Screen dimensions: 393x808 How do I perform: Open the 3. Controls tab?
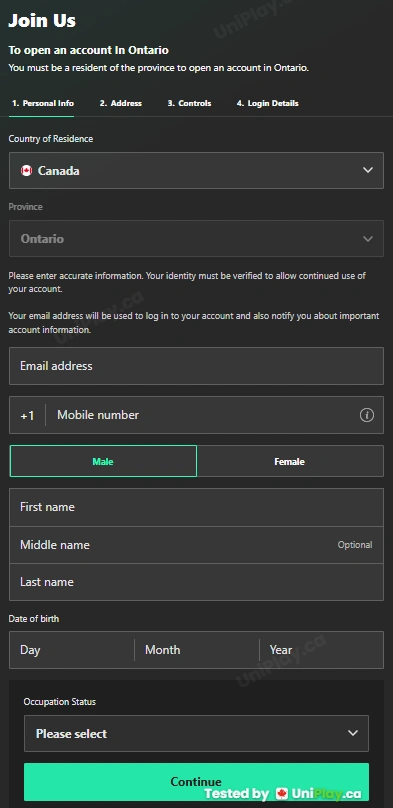tap(189, 103)
